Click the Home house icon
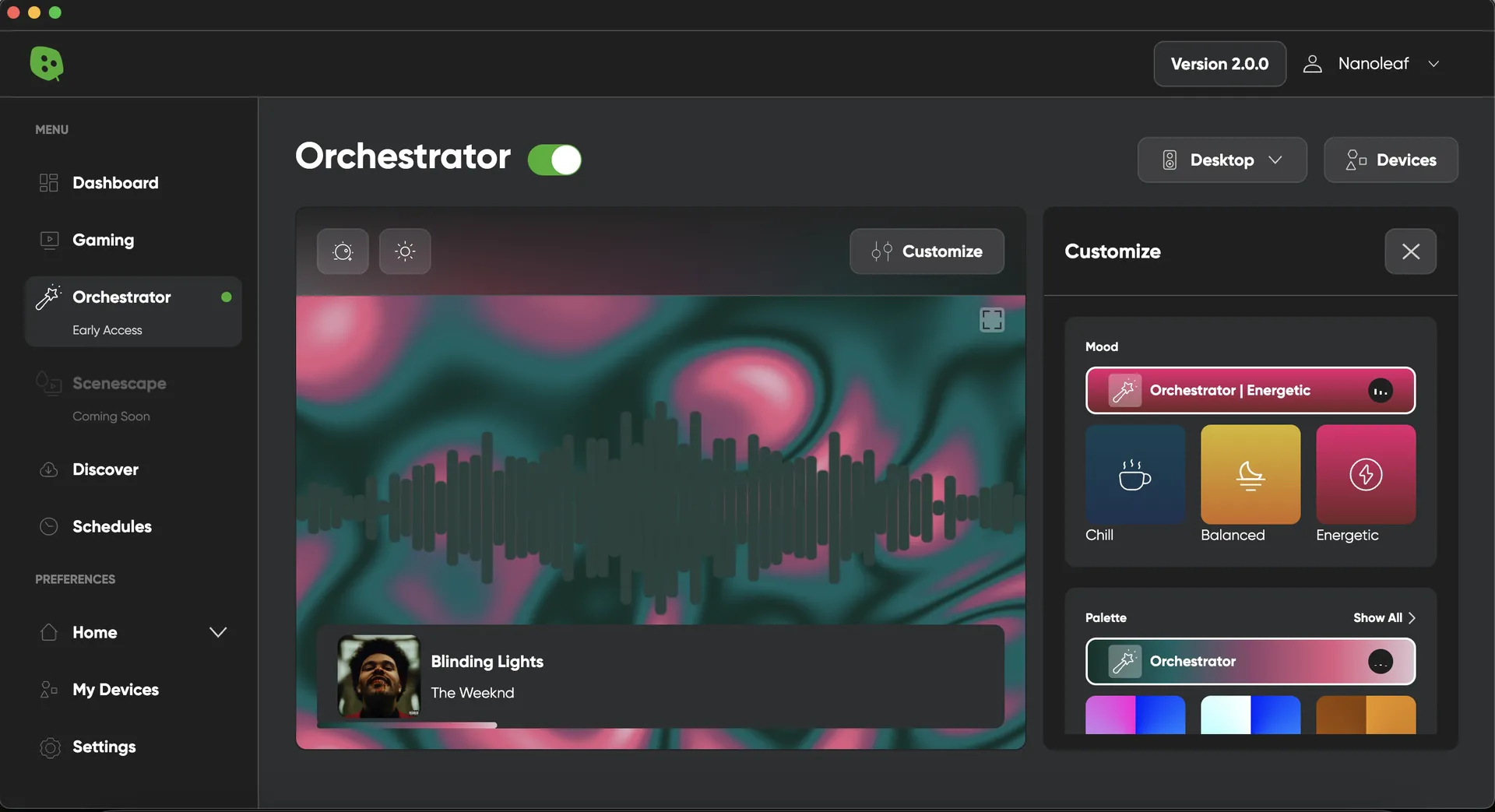Screen dimensions: 1495x812 pos(49,632)
